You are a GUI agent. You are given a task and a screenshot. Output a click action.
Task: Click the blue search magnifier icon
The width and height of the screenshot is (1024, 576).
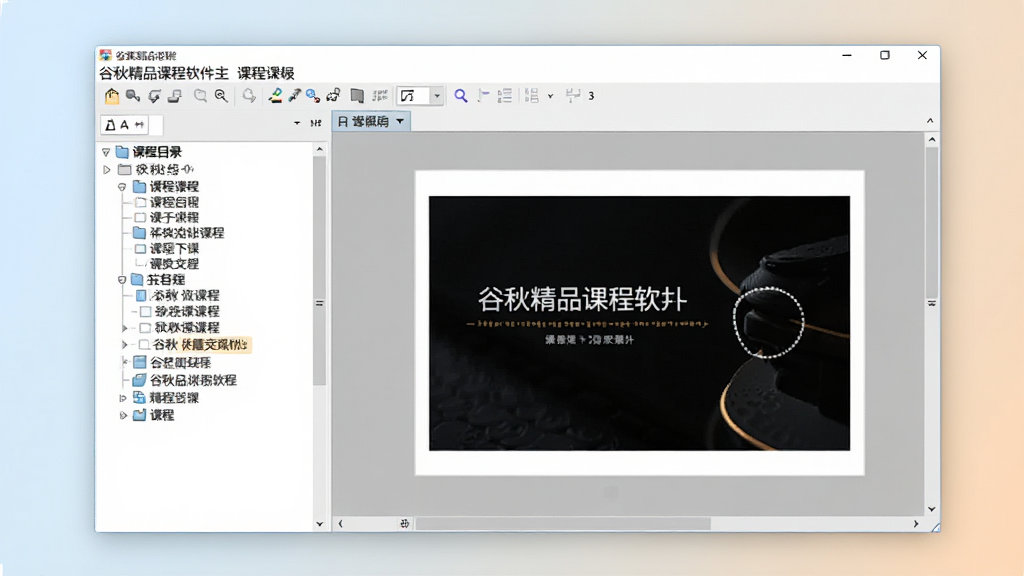point(461,96)
